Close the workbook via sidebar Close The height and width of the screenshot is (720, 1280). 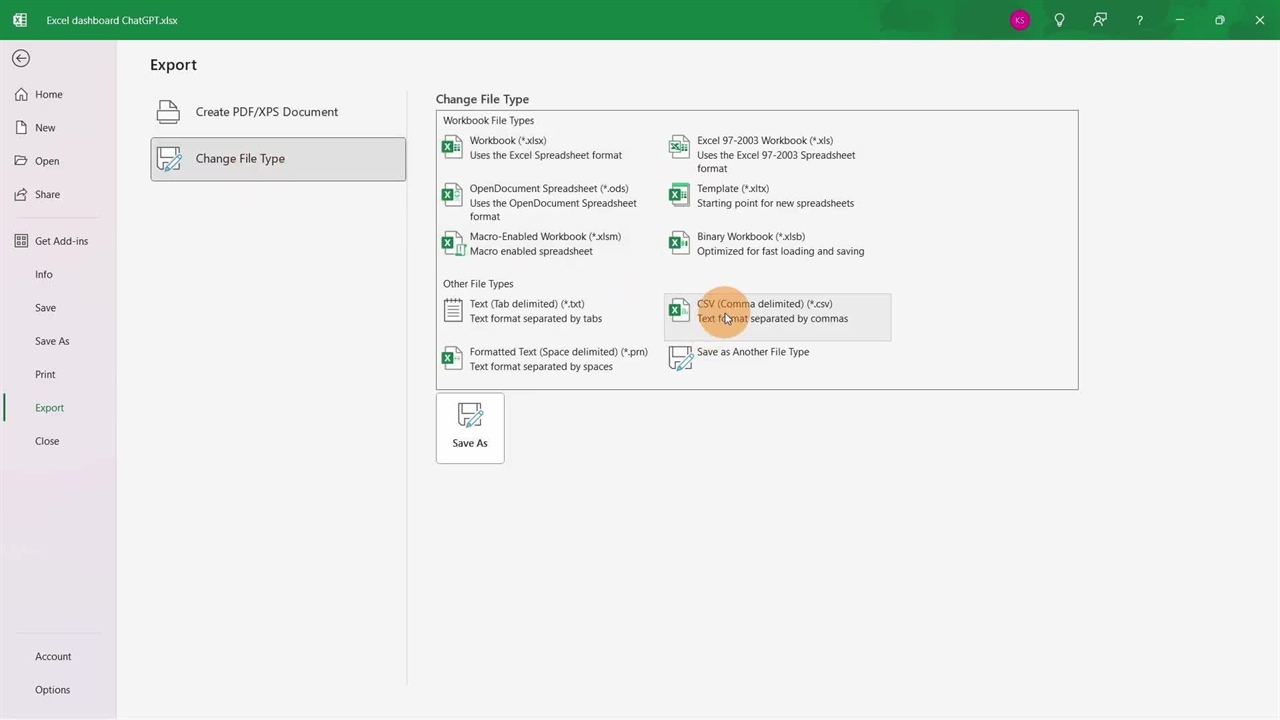pyautogui.click(x=47, y=441)
